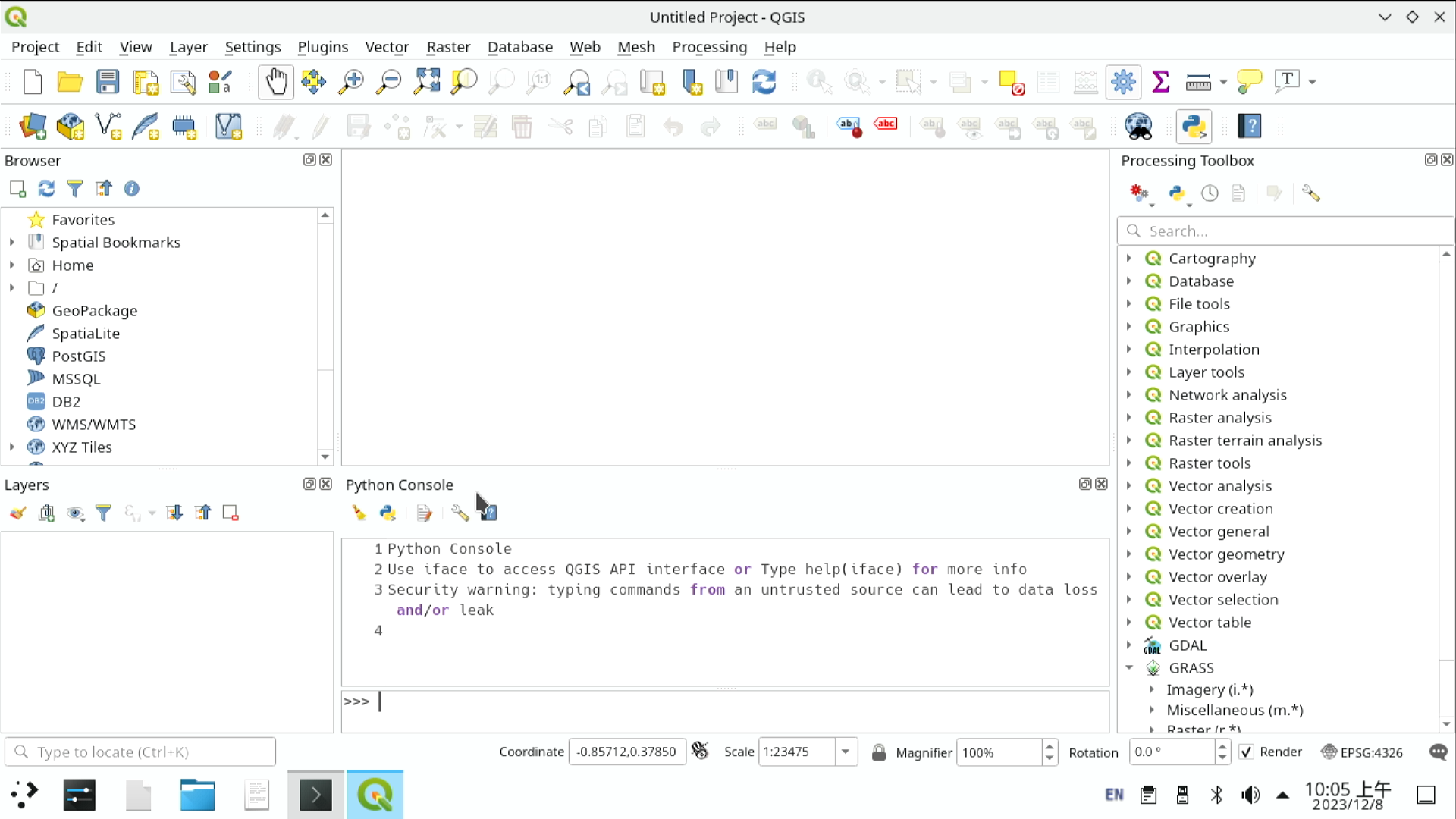Toggle layer filter by map content
1456x819 pixels.
click(x=104, y=513)
